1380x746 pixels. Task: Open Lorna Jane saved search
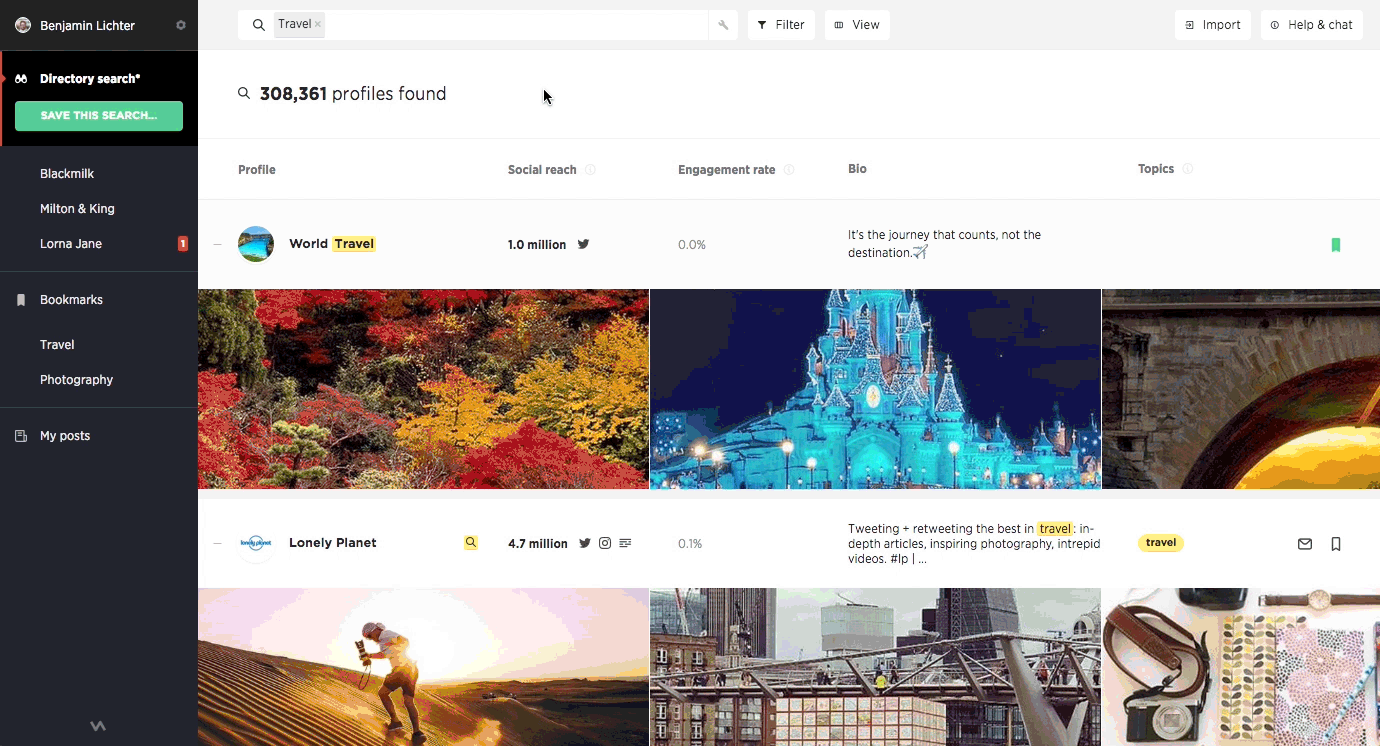pyautogui.click(x=71, y=244)
